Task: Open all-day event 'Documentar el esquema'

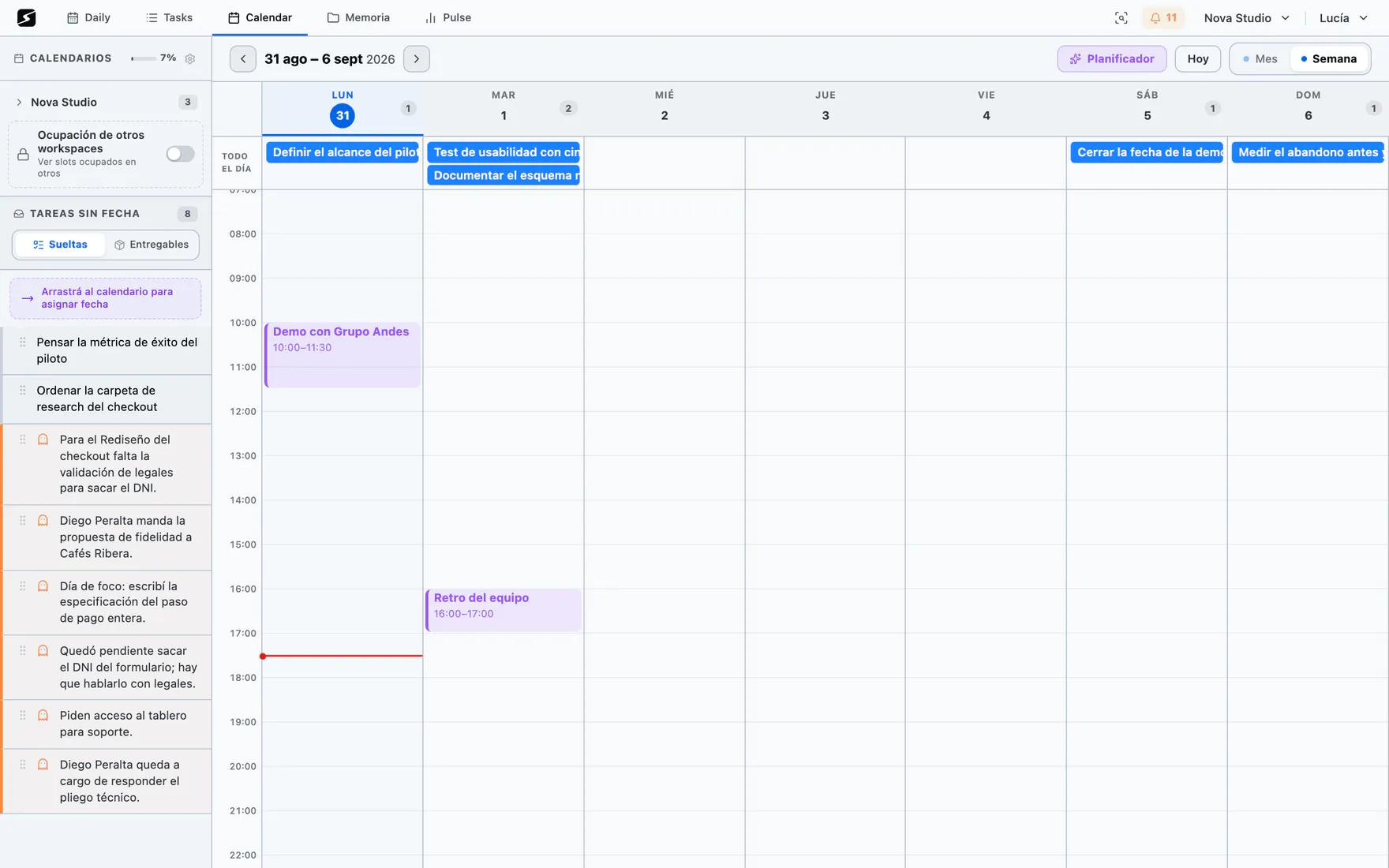Action: point(504,175)
